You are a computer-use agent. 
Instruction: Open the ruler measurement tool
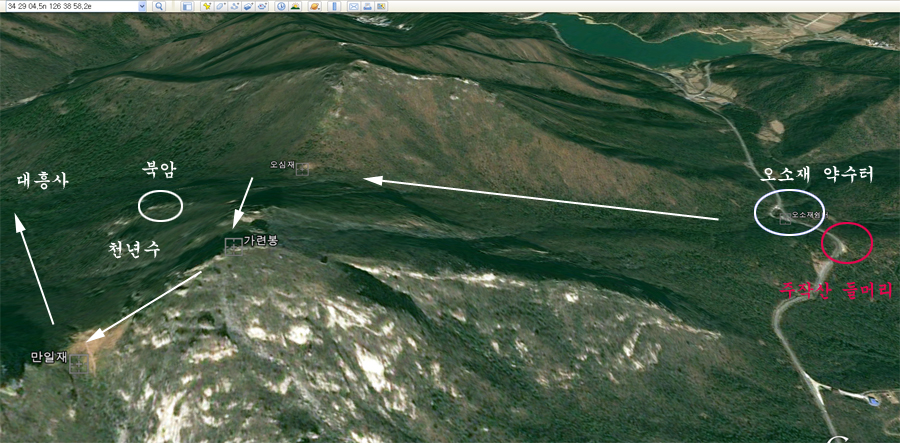(x=332, y=6)
